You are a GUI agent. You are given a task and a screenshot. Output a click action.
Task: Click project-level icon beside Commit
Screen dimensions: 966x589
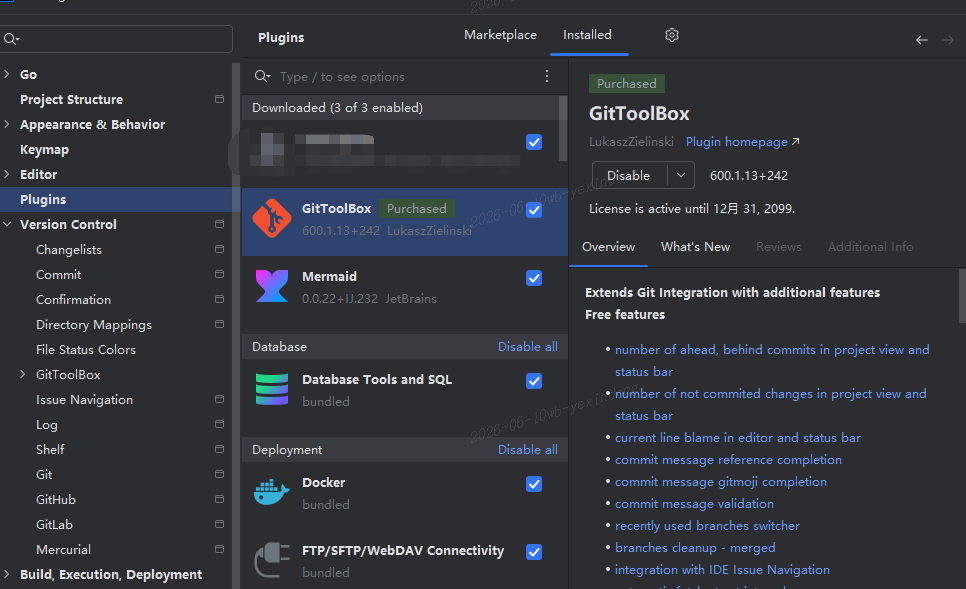point(219,274)
